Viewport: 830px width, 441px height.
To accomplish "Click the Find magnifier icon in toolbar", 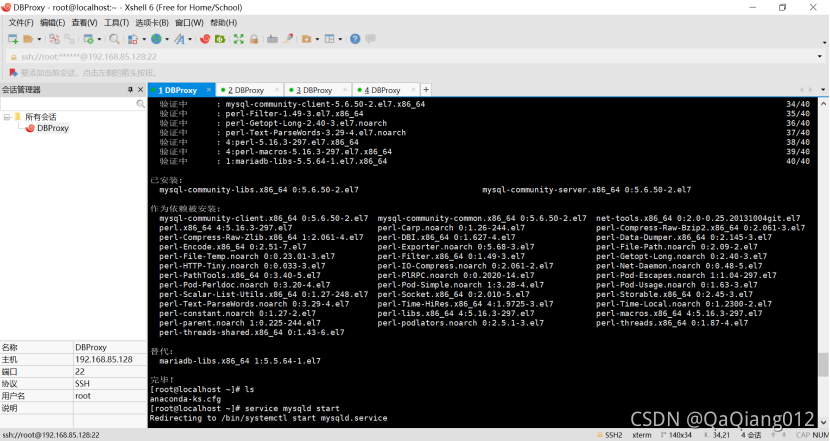I will (x=114, y=39).
